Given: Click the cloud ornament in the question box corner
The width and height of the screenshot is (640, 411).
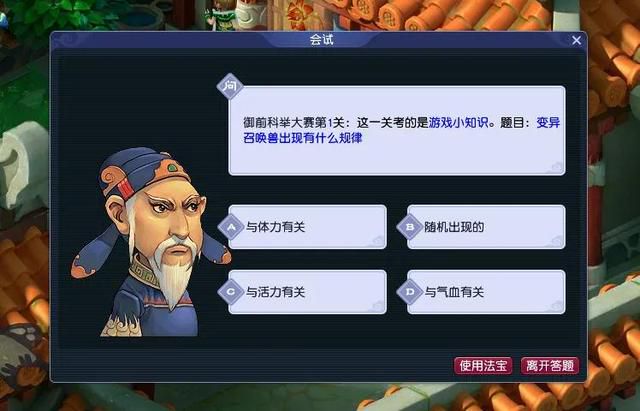Looking at the screenshot, I should click(x=556, y=167).
